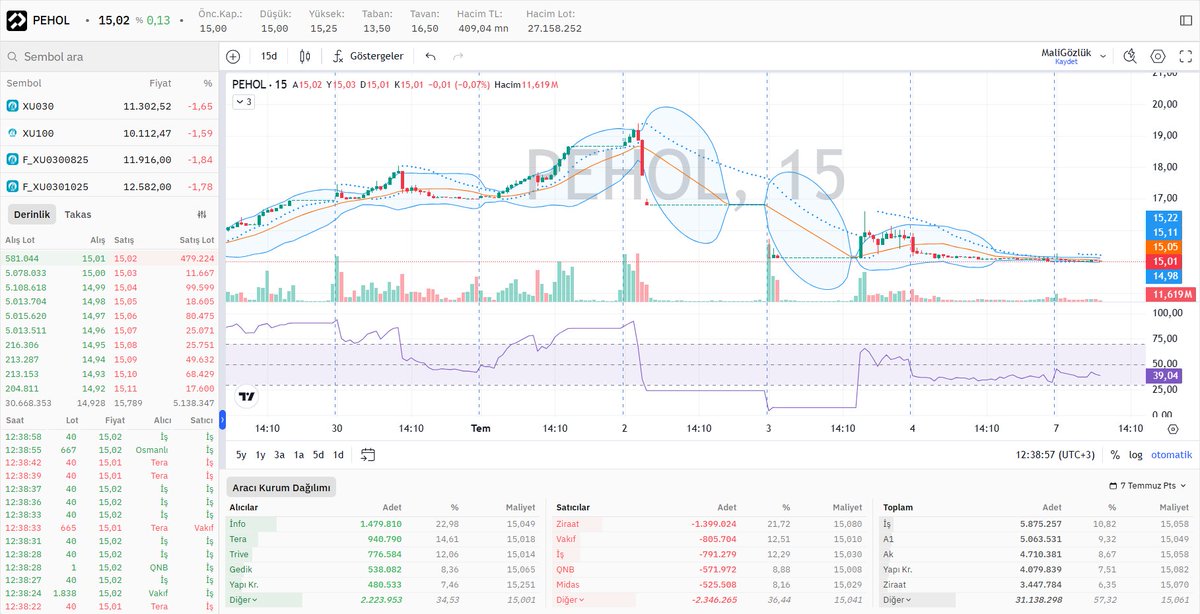Screen dimensions: 1200x614
Task: Click the XU100 watchlist row price 10.112,47
Action: point(147,133)
